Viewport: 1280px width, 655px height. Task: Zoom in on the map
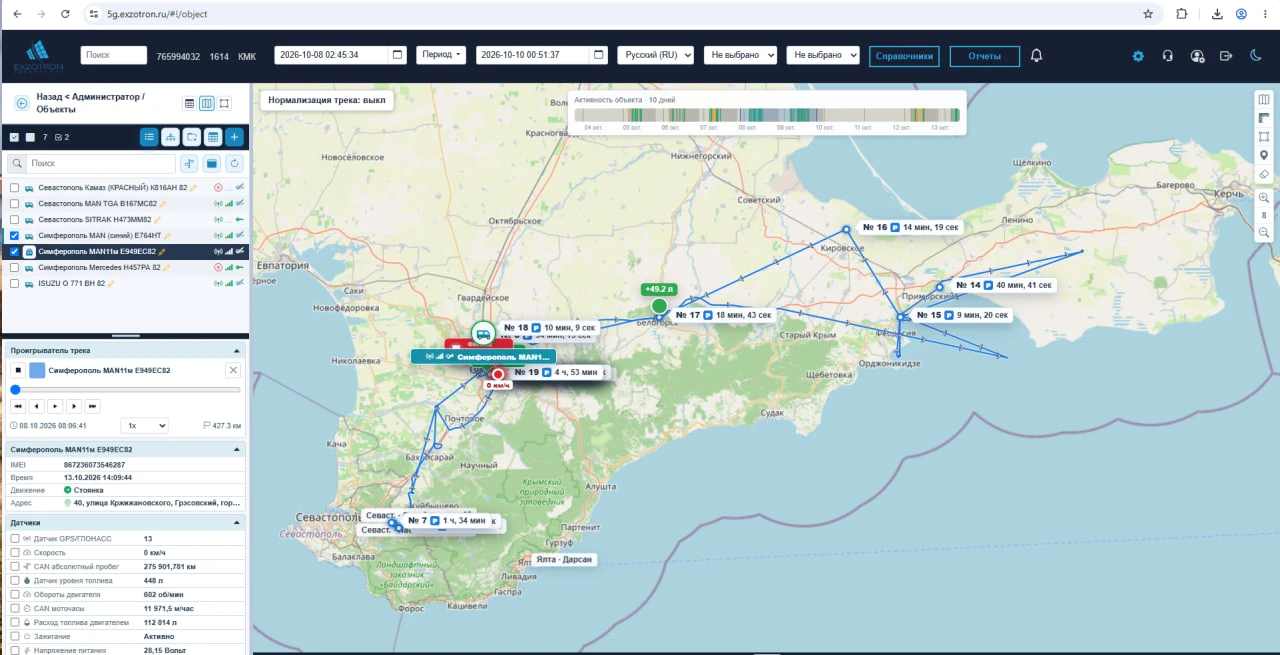point(1264,198)
